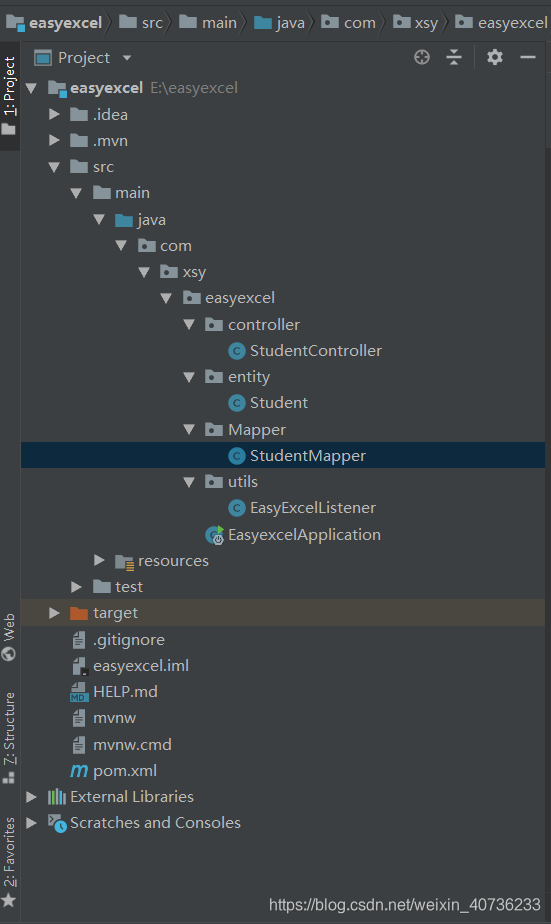
Task: Select the StudentMapper file
Action: coord(308,456)
